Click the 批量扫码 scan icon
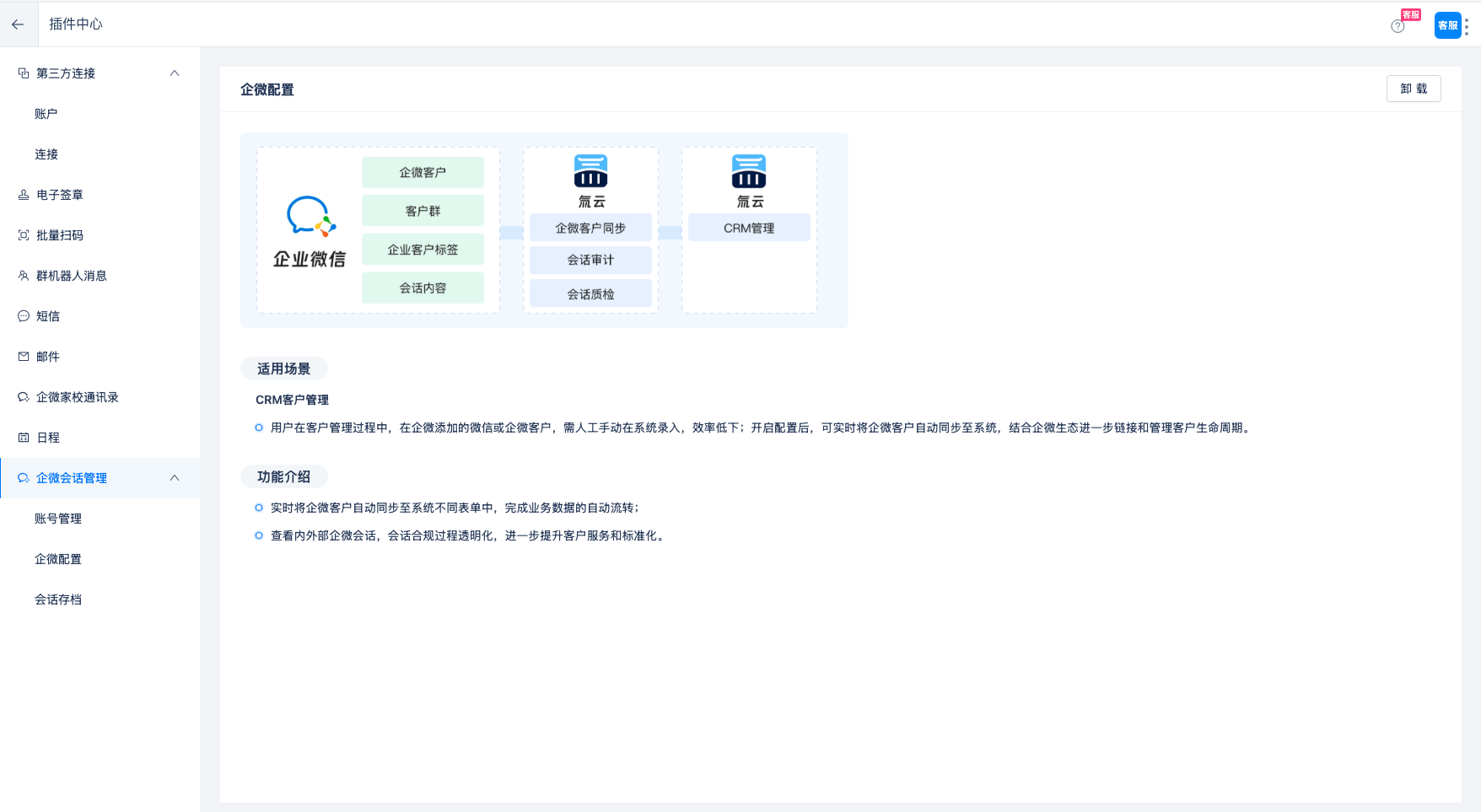1481x812 pixels. click(x=24, y=235)
